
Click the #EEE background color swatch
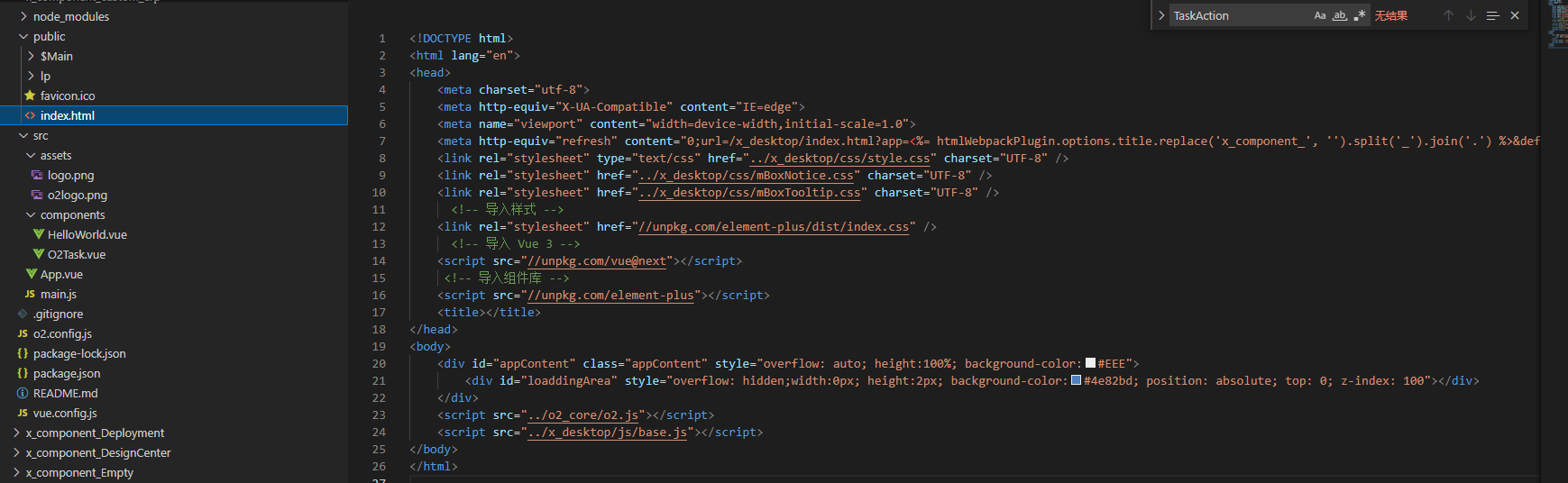coord(1090,363)
